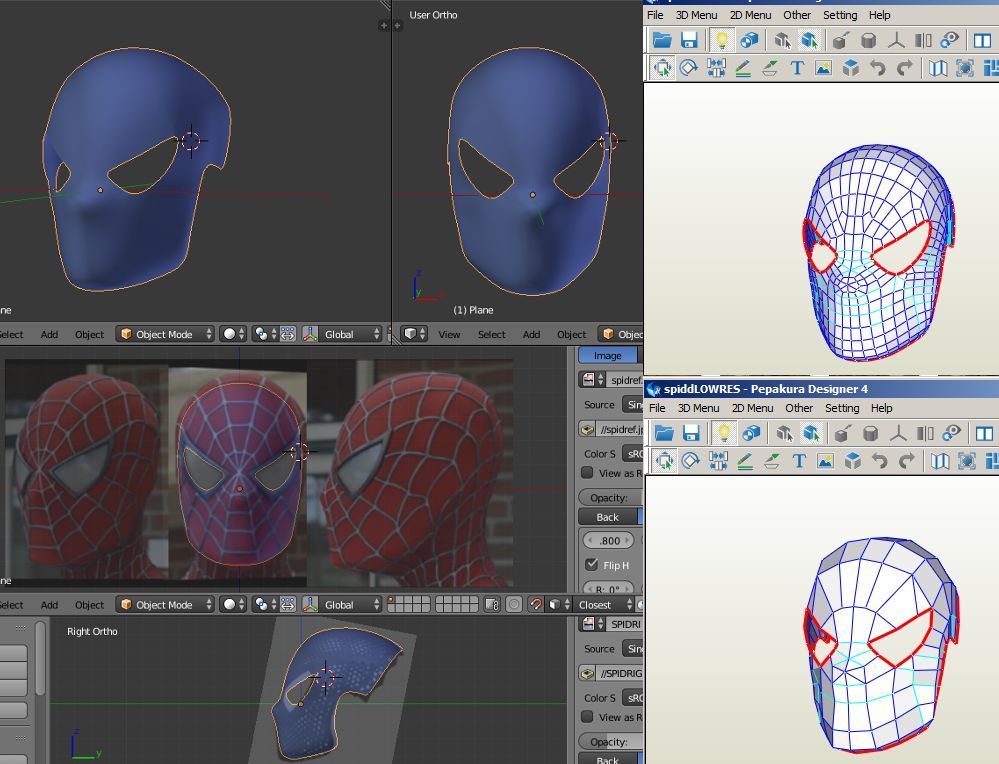This screenshot has width=999, height=764.
Task: Open 2D Menu in top Pepakura window
Action: [750, 15]
